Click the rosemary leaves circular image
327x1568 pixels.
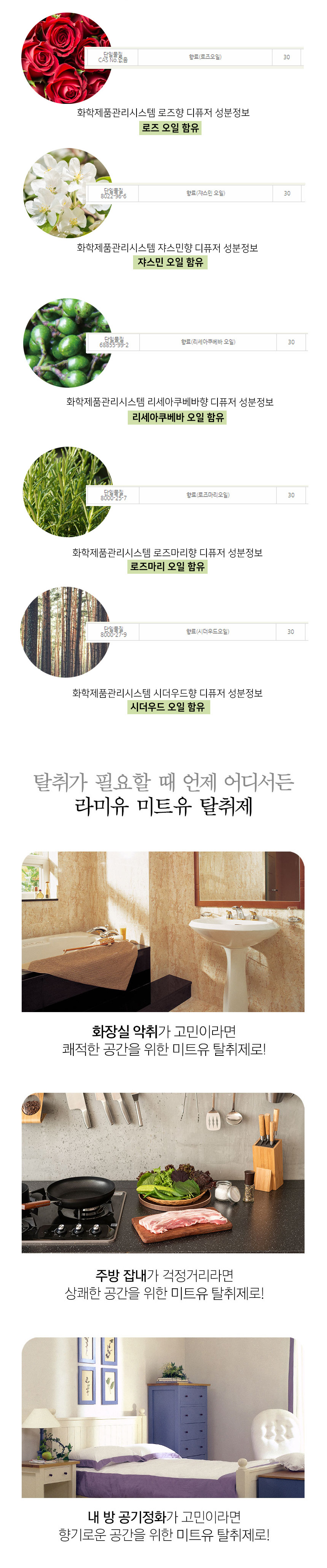pos(67,492)
